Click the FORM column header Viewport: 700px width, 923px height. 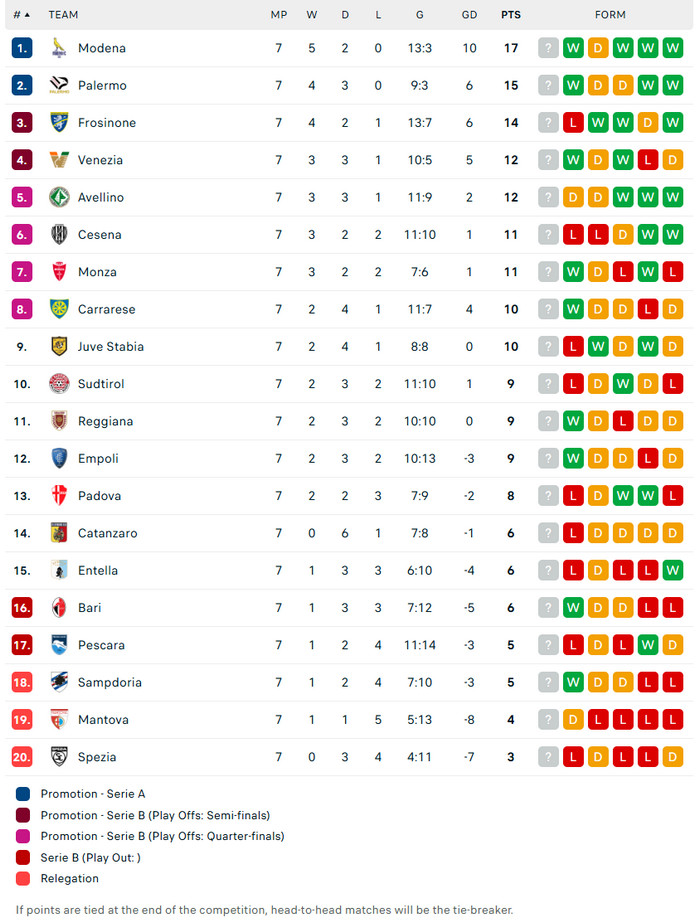coord(610,15)
